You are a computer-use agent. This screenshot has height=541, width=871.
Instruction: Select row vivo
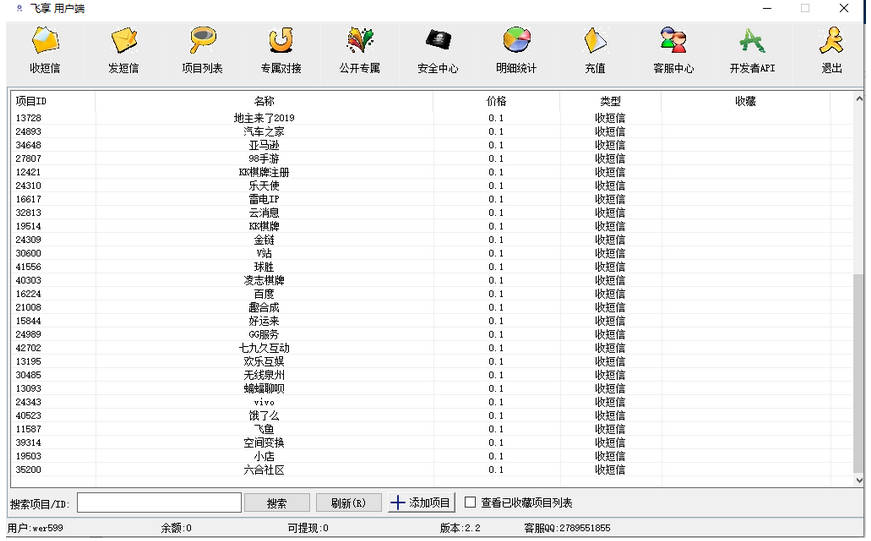[432, 402]
